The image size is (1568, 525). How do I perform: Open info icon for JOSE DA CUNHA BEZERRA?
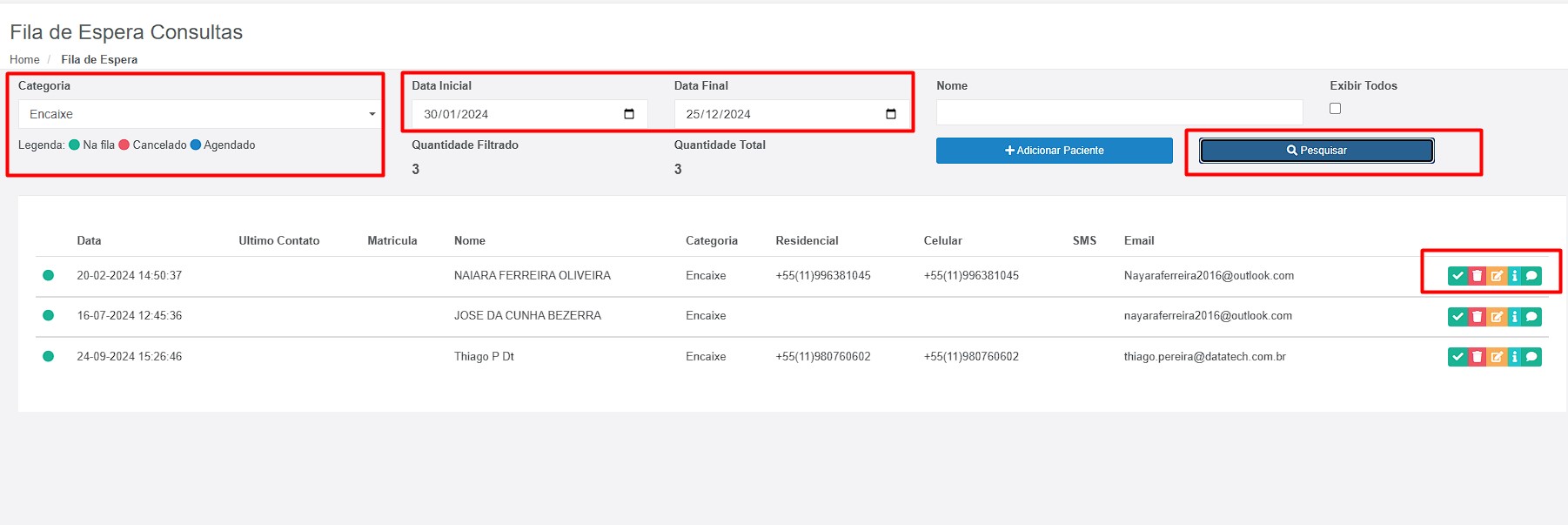[x=1514, y=317]
